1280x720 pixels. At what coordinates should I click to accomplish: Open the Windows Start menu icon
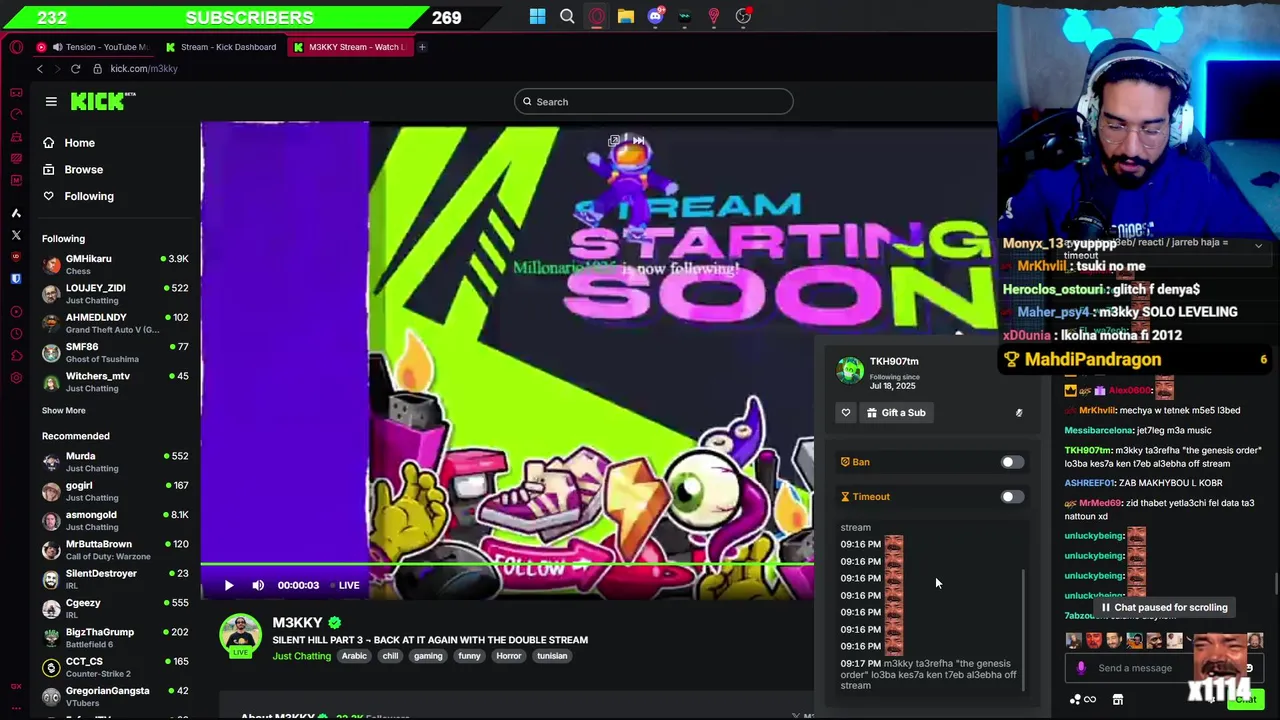tap(538, 16)
